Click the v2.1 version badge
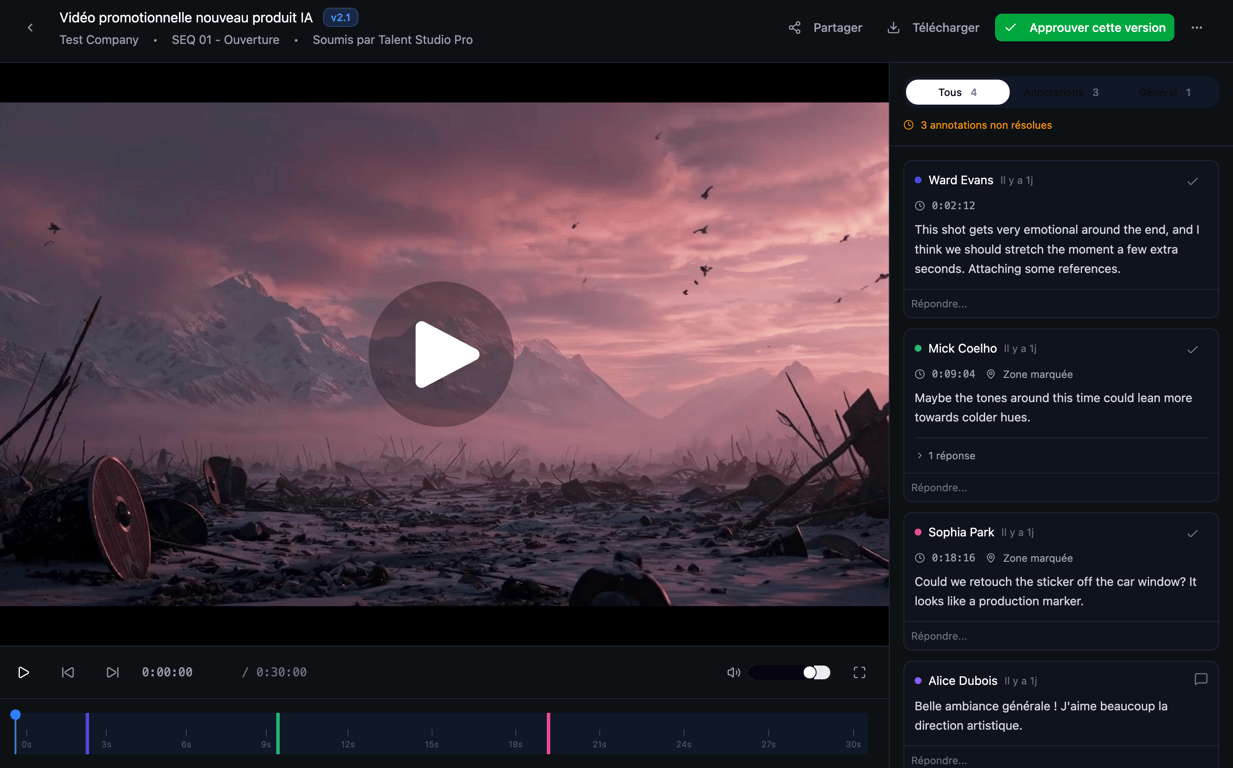The image size is (1233, 768). (341, 18)
